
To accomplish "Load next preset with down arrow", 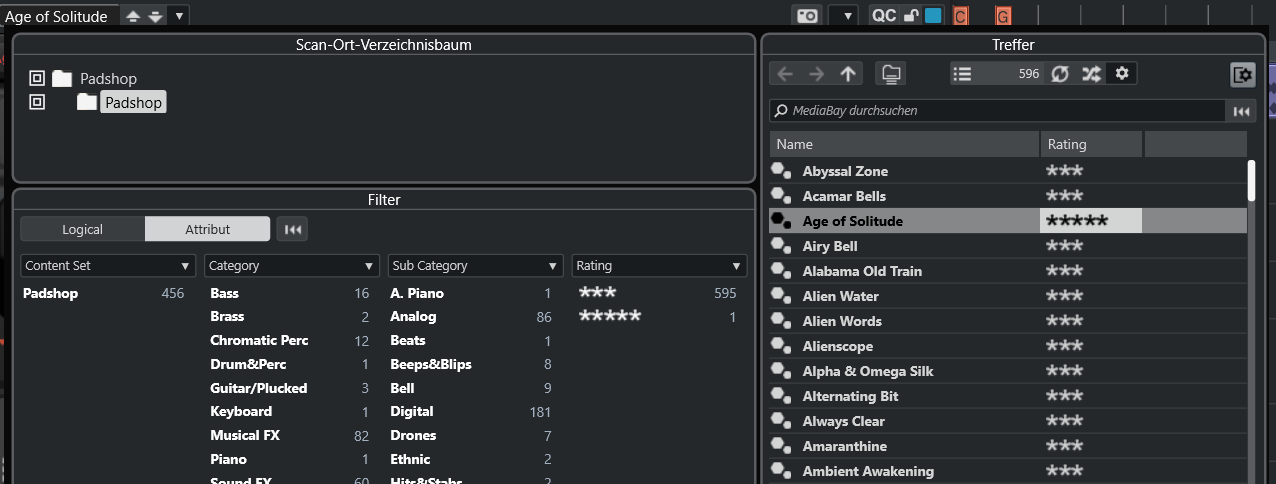I will tap(155, 16).
